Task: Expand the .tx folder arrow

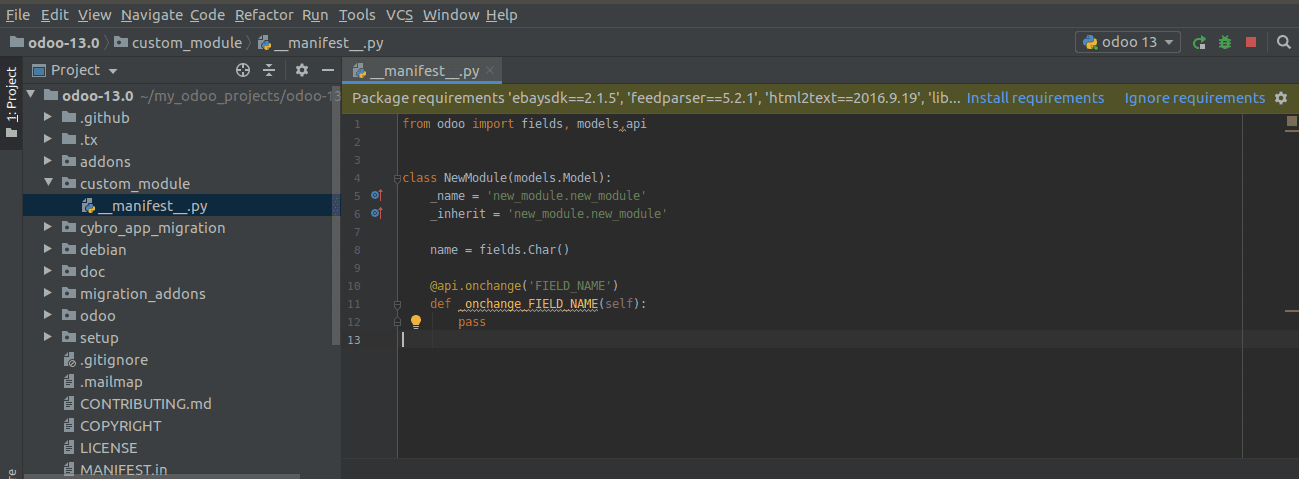Action: [48, 140]
